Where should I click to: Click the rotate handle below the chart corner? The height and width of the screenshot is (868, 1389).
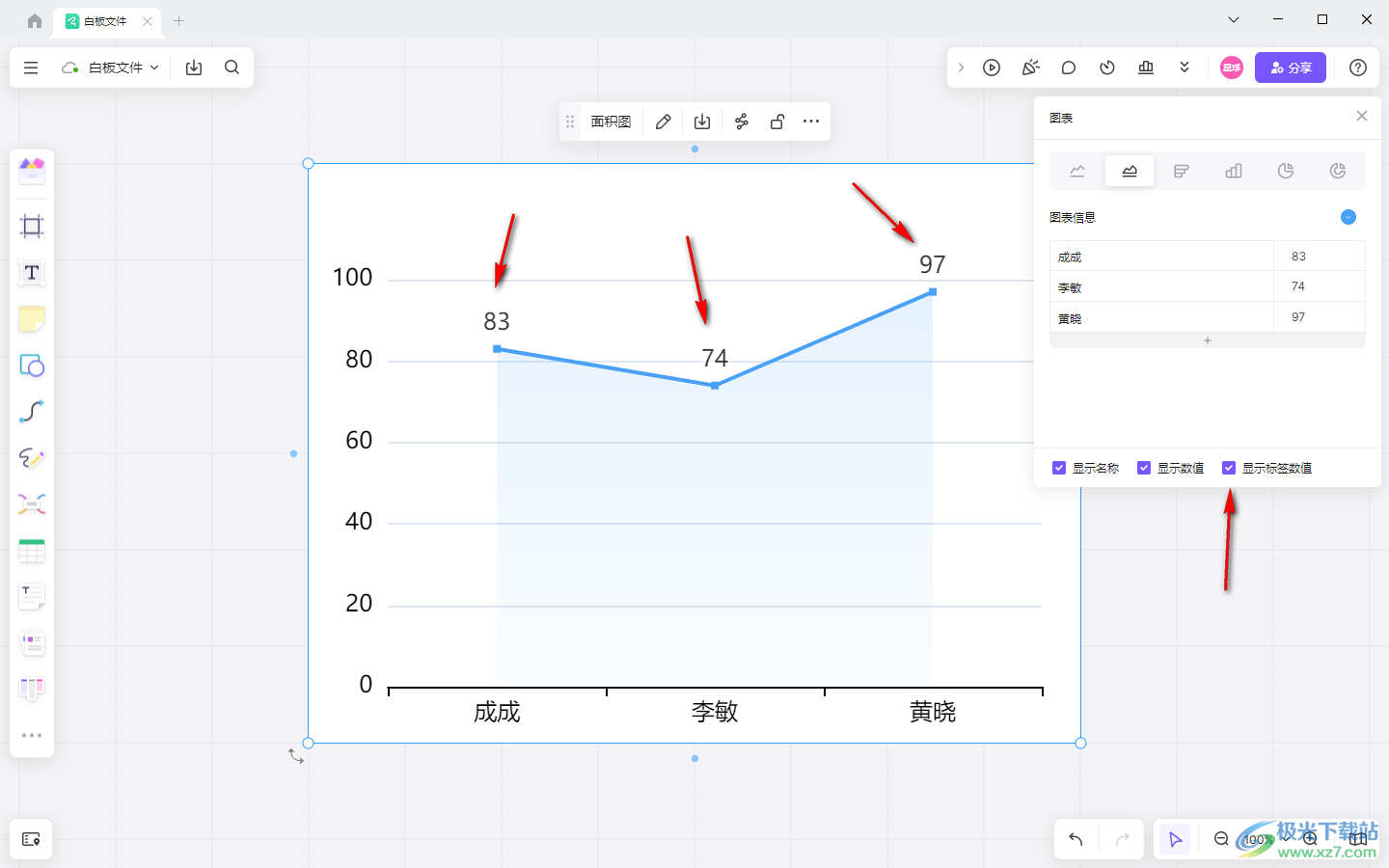296,757
